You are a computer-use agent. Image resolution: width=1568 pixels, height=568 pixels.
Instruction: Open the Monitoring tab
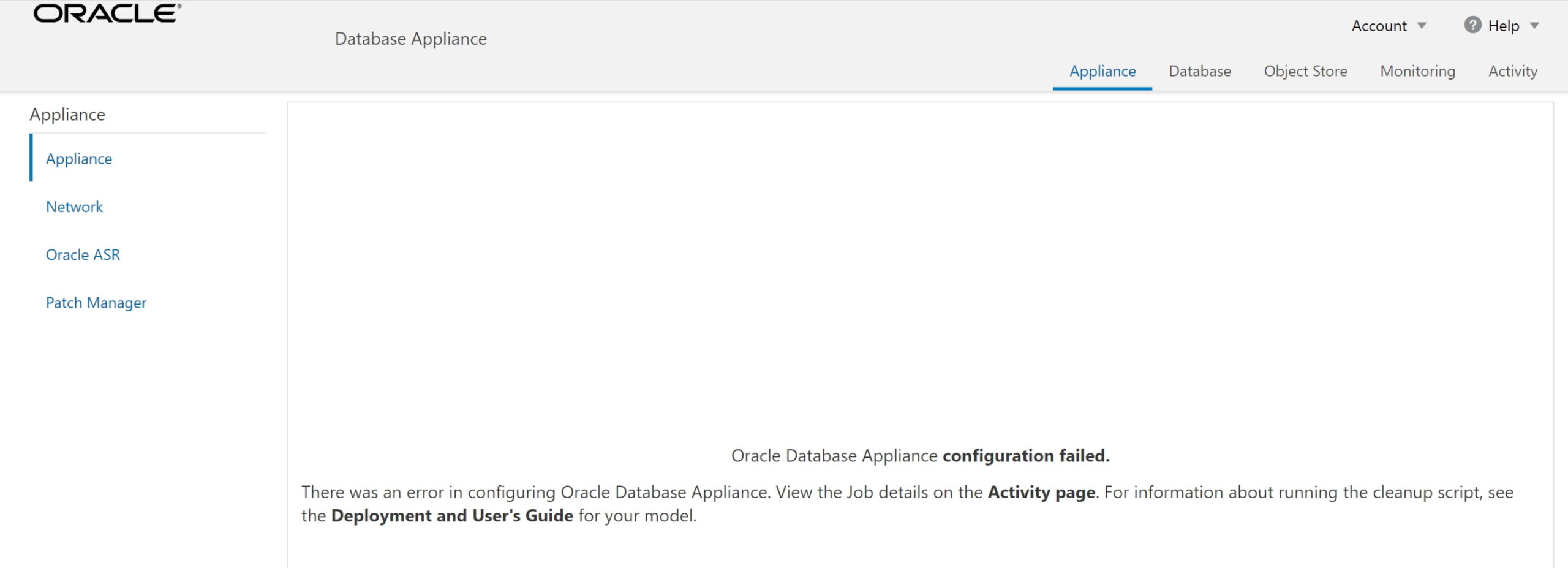[1417, 71]
